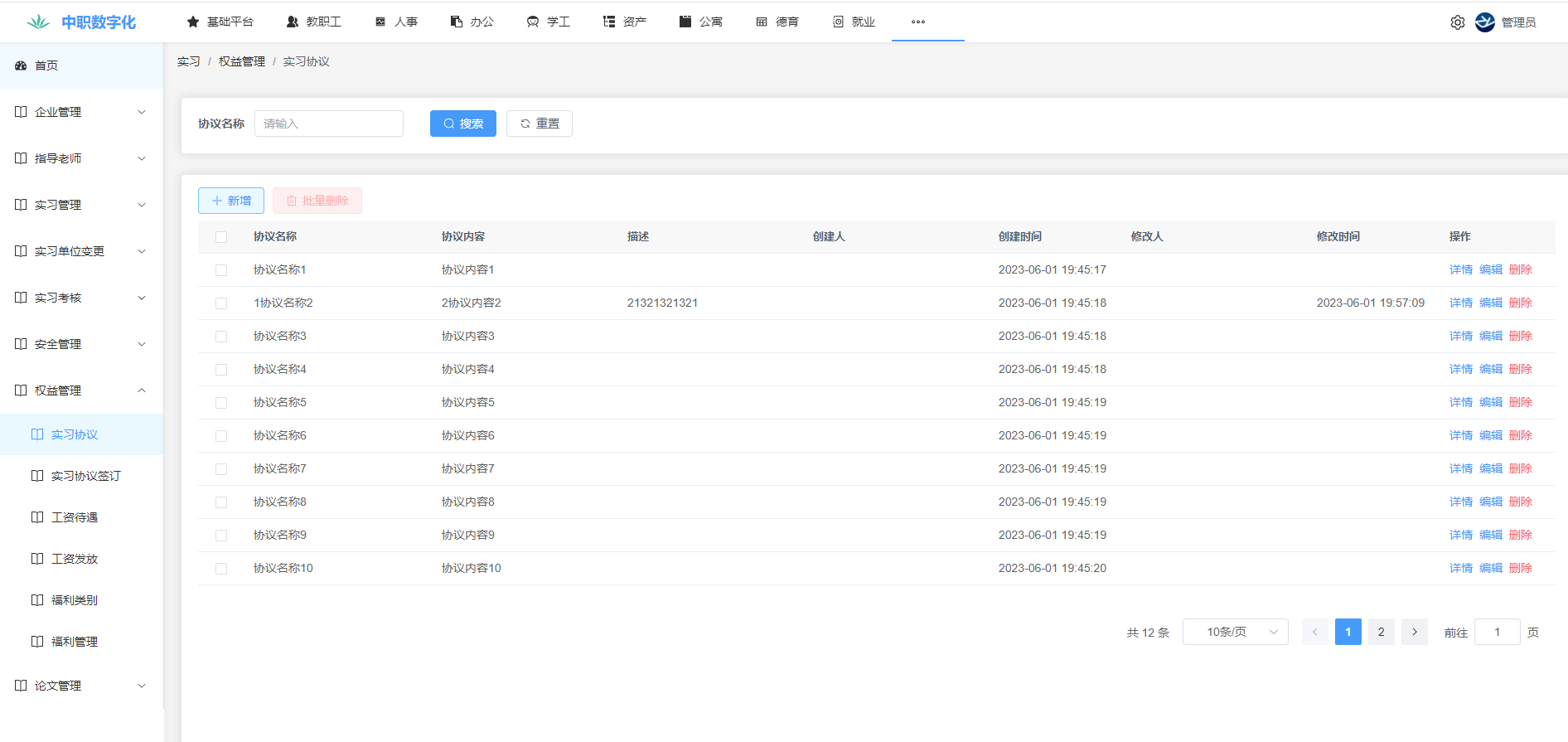Go to next page arrow
Screen dimensions: 1568x742
point(1414,632)
